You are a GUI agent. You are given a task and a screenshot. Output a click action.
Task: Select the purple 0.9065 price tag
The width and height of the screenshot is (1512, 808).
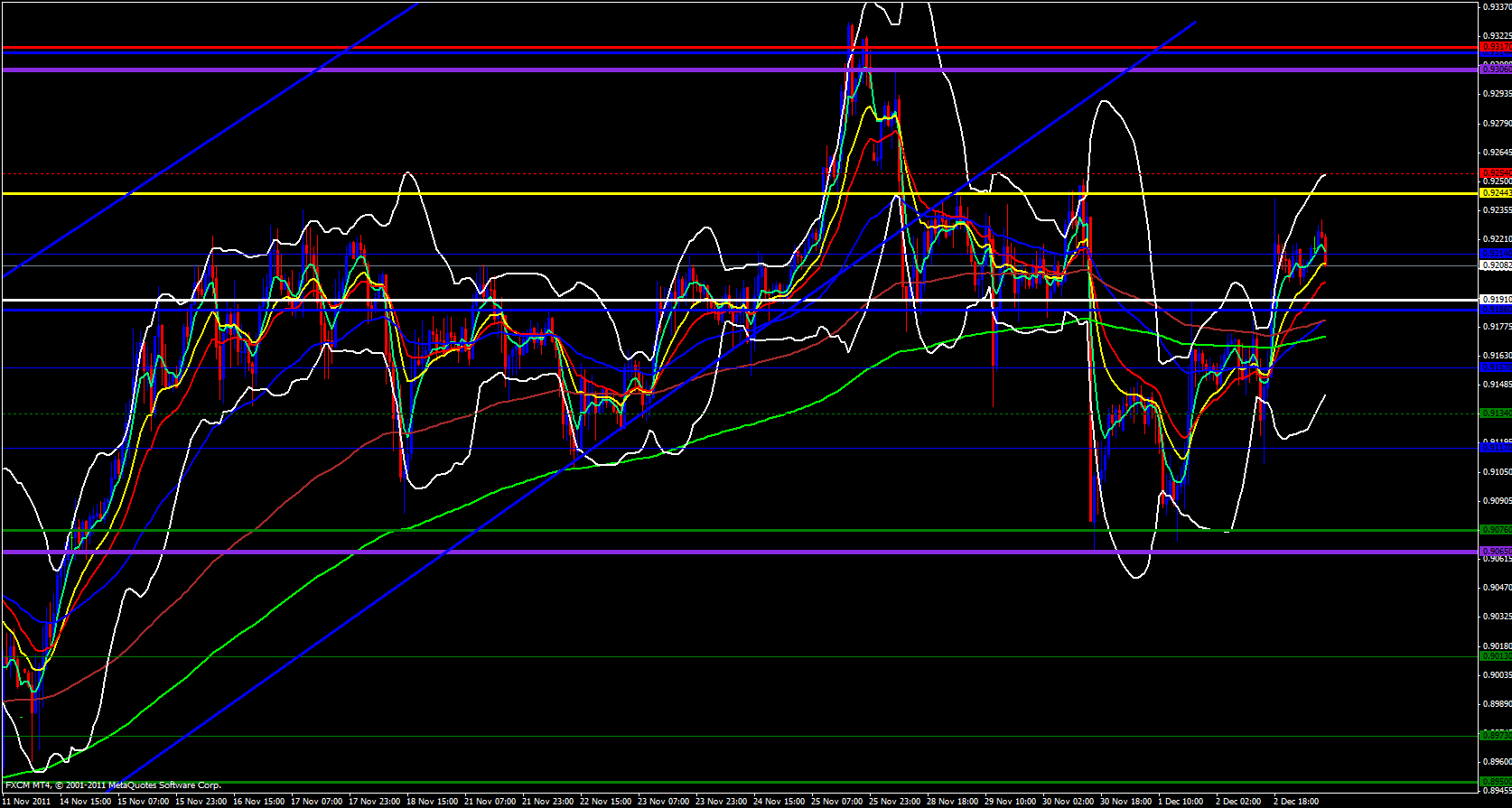point(1495,551)
